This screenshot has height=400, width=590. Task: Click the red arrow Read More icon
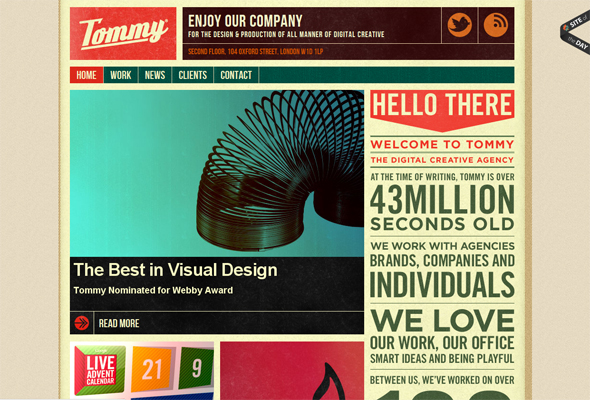(x=81, y=323)
